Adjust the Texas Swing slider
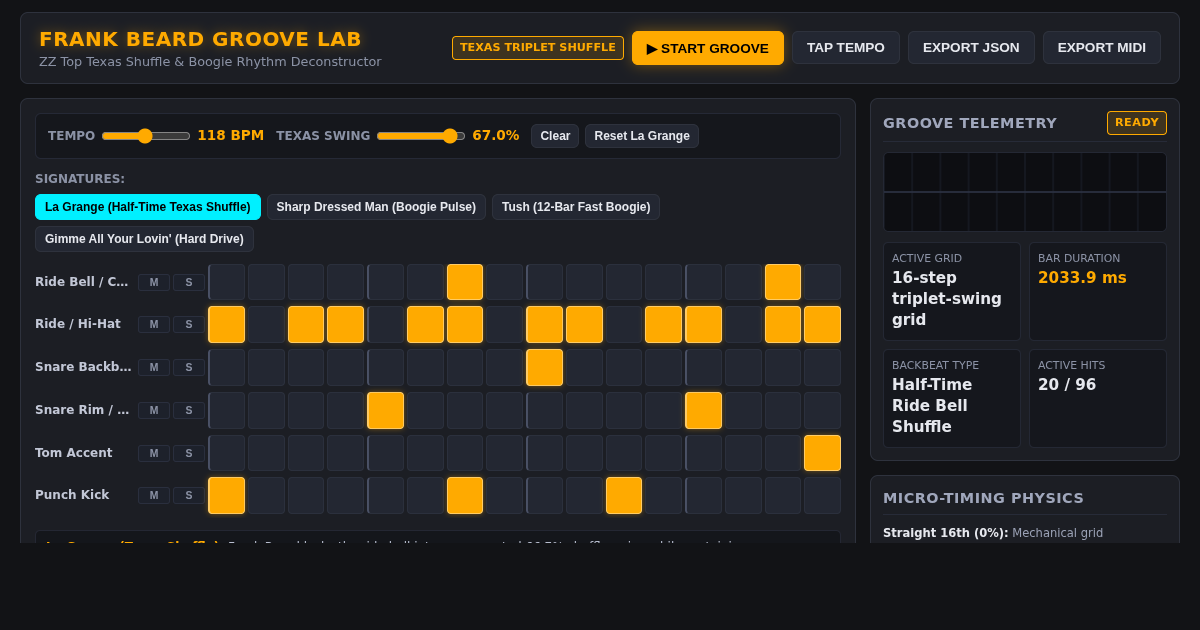 [x=421, y=136]
